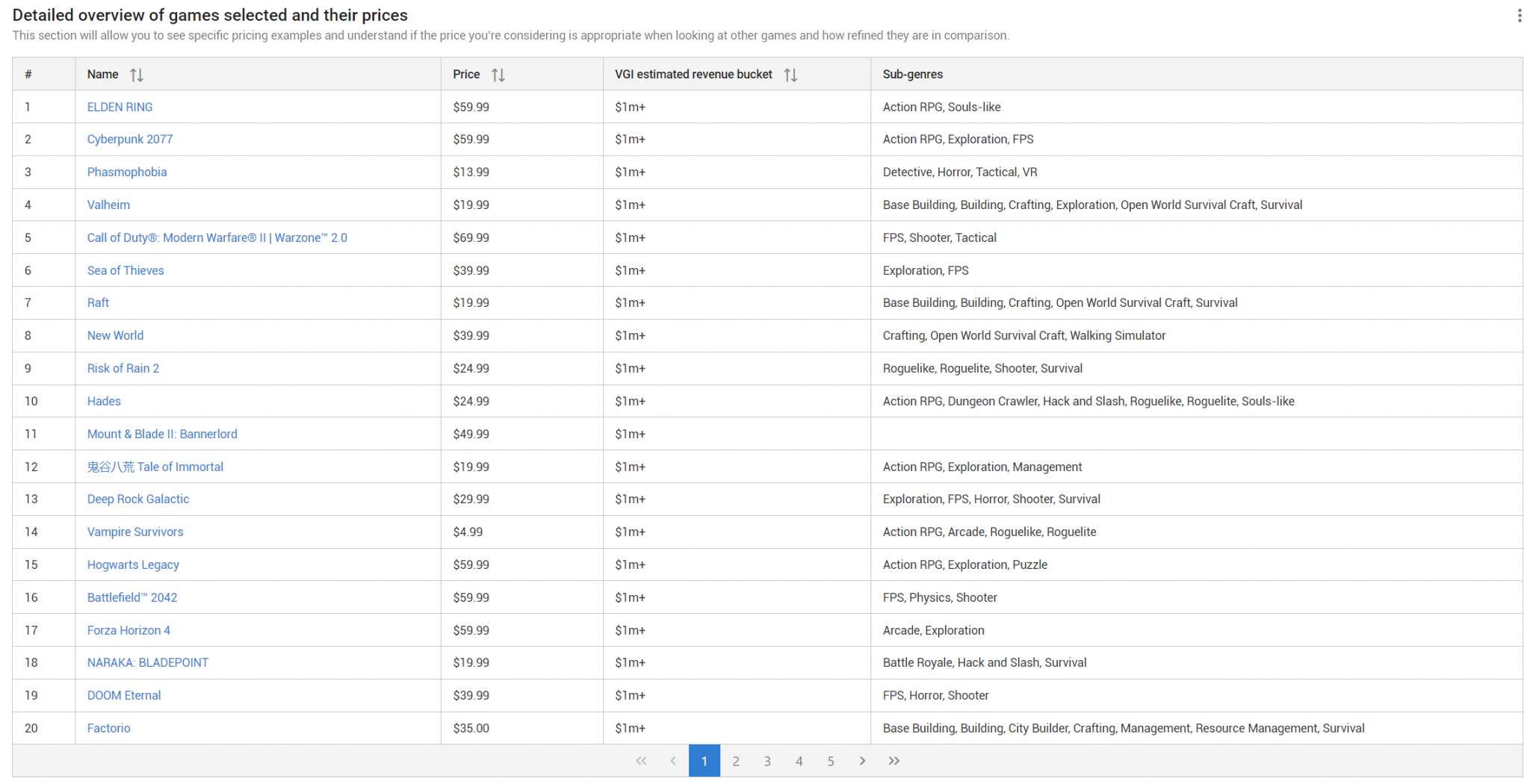Open Mount & Blade II: Bannerlord link
Viewport: 1530px width, 784px height.
162,434
